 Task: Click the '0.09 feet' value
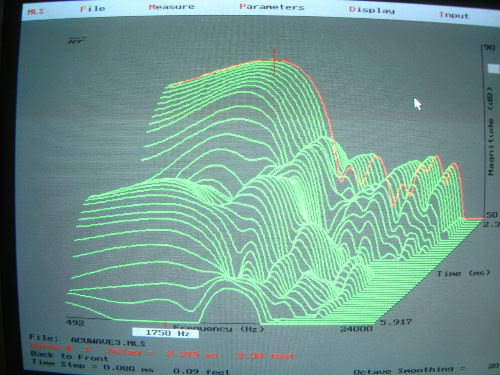[201, 371]
